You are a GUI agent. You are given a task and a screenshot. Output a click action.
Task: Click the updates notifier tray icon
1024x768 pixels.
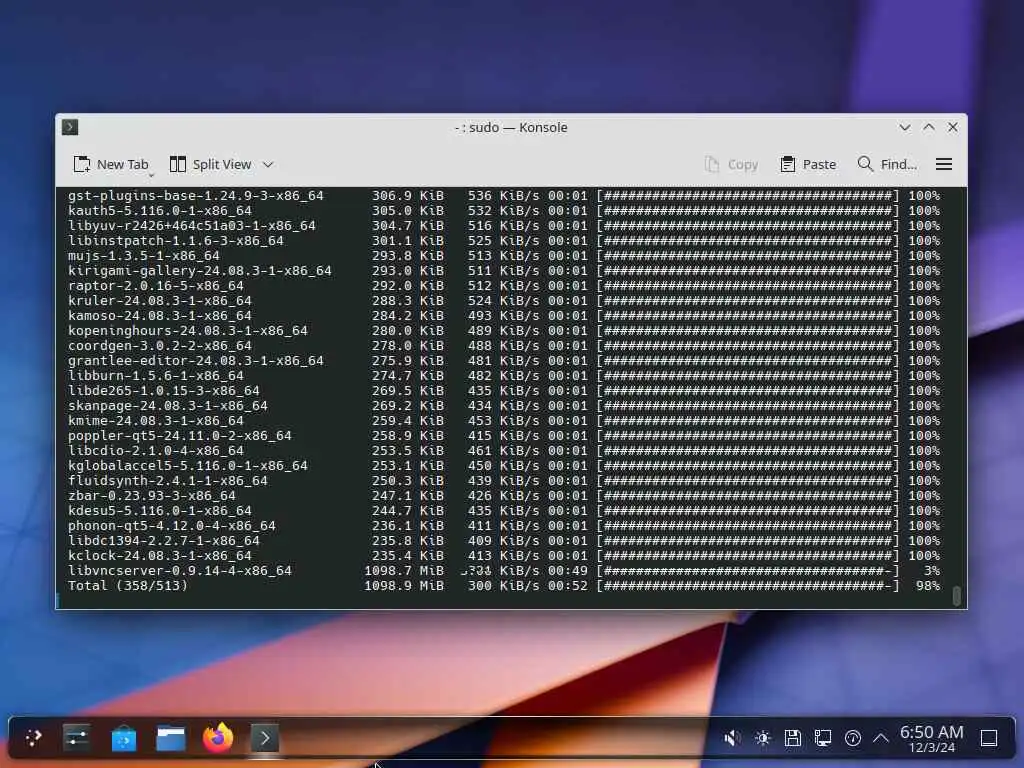[x=853, y=738]
